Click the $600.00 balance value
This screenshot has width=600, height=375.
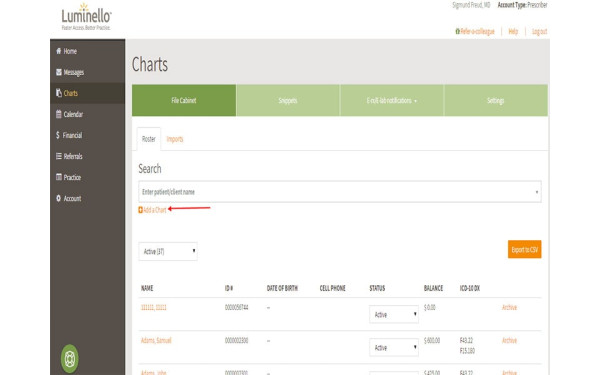[x=432, y=340]
